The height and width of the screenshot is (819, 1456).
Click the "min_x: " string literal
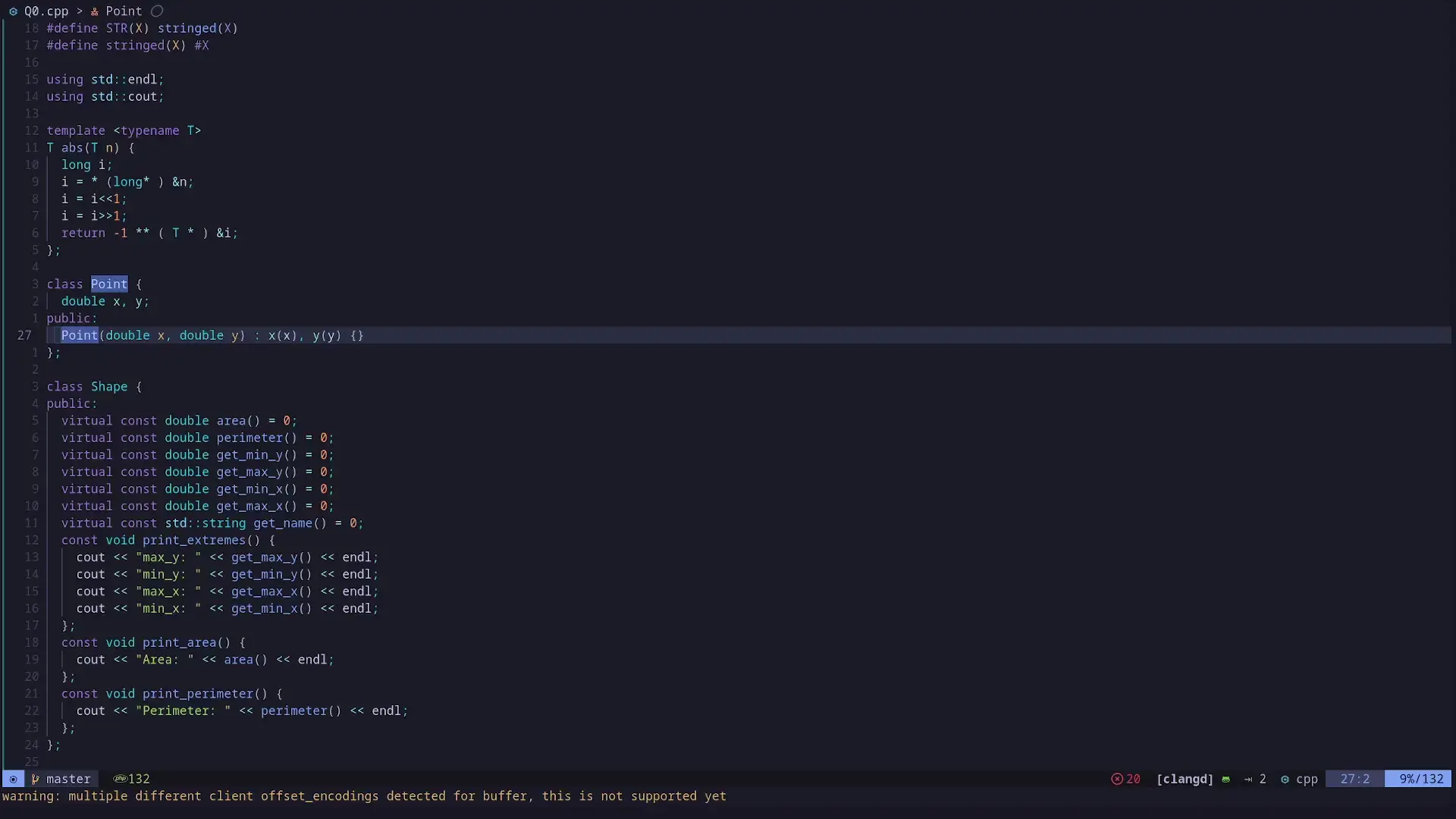tap(168, 608)
